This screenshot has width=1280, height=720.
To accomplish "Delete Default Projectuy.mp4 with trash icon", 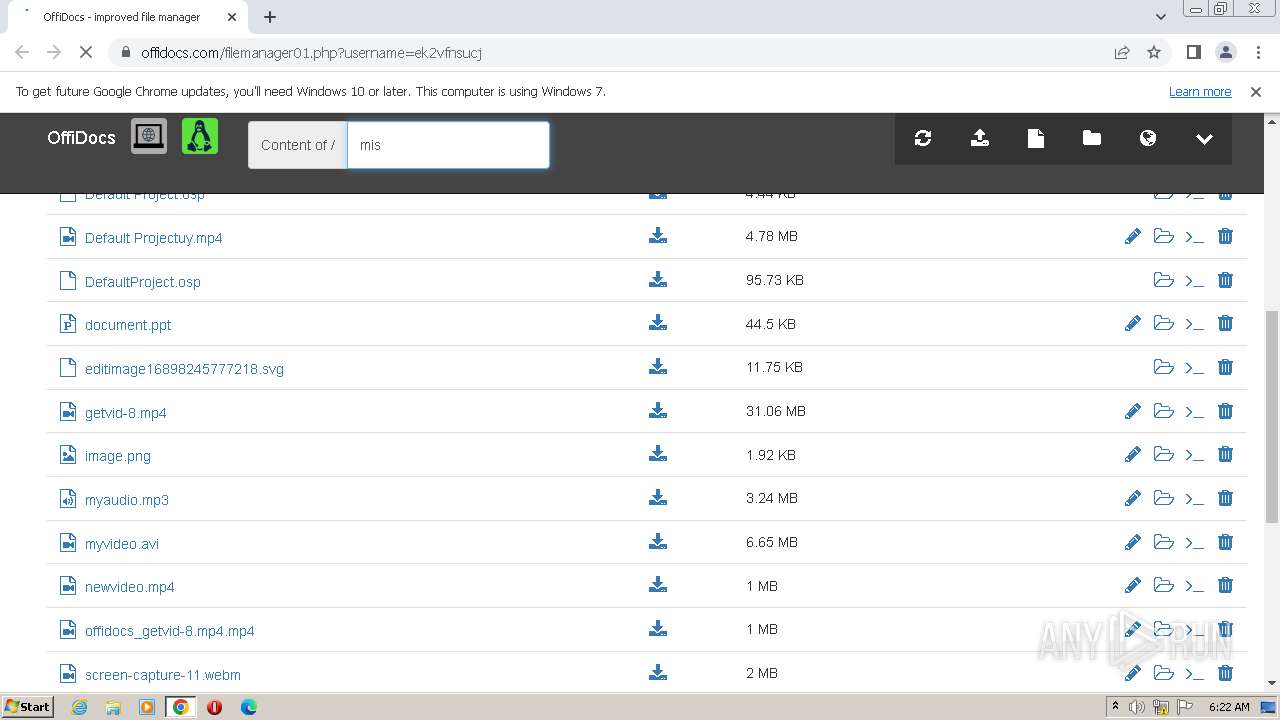I will point(1225,236).
